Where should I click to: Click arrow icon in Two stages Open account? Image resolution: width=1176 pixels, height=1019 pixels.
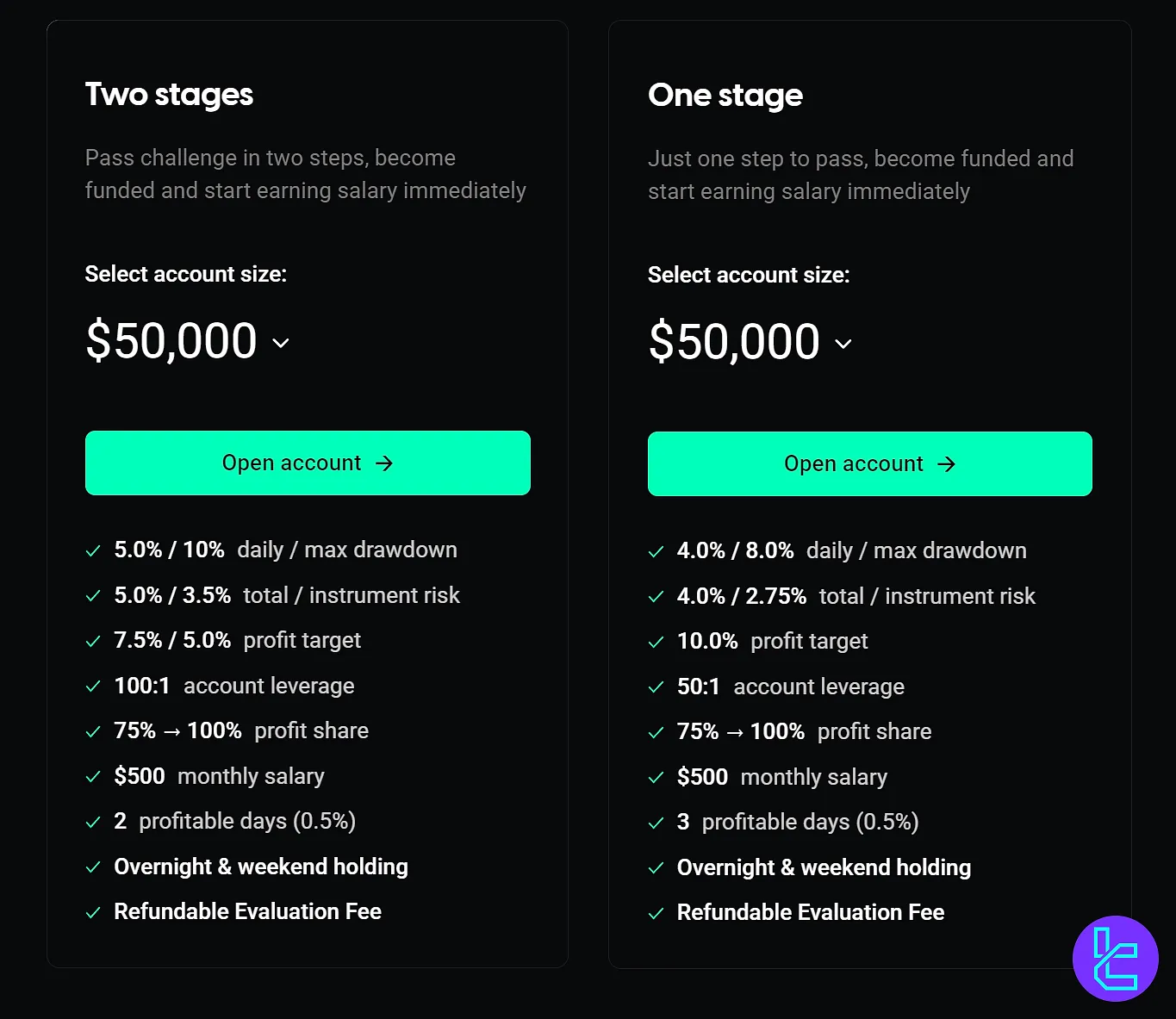(384, 463)
